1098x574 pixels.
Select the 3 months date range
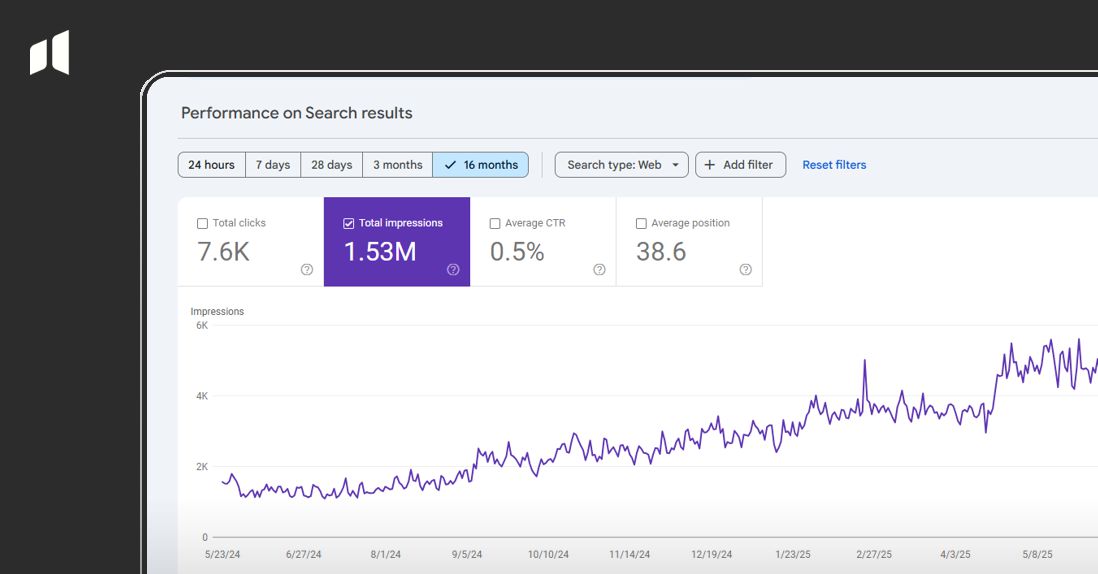pyautogui.click(x=397, y=165)
